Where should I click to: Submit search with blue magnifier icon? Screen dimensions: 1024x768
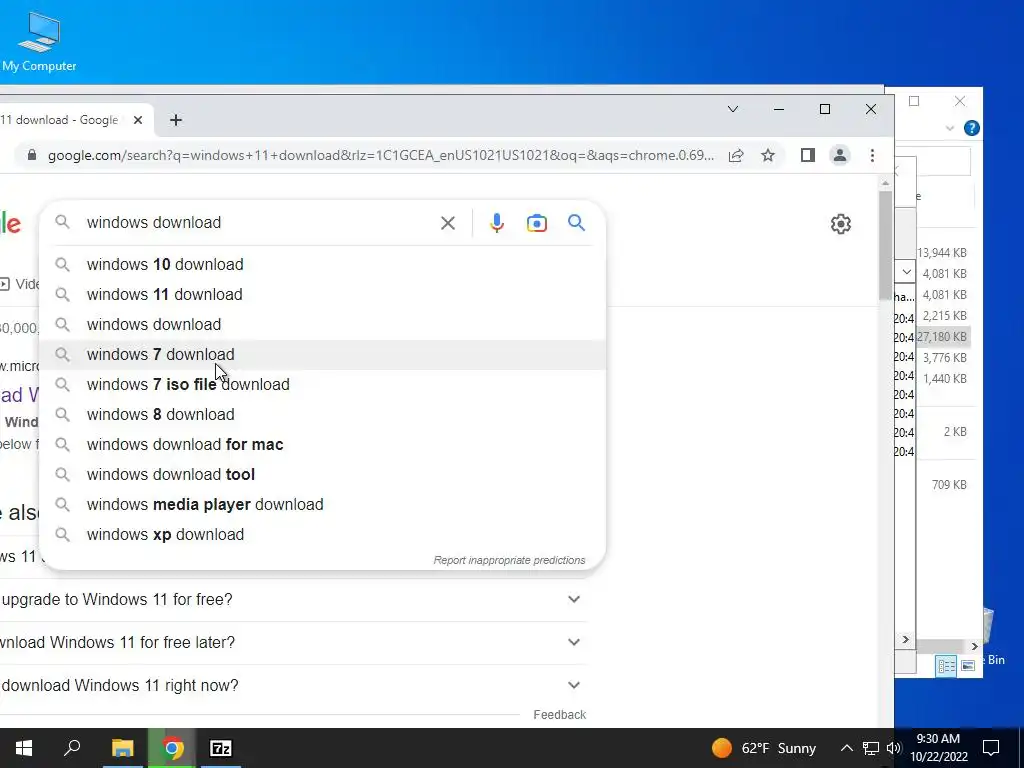576,223
